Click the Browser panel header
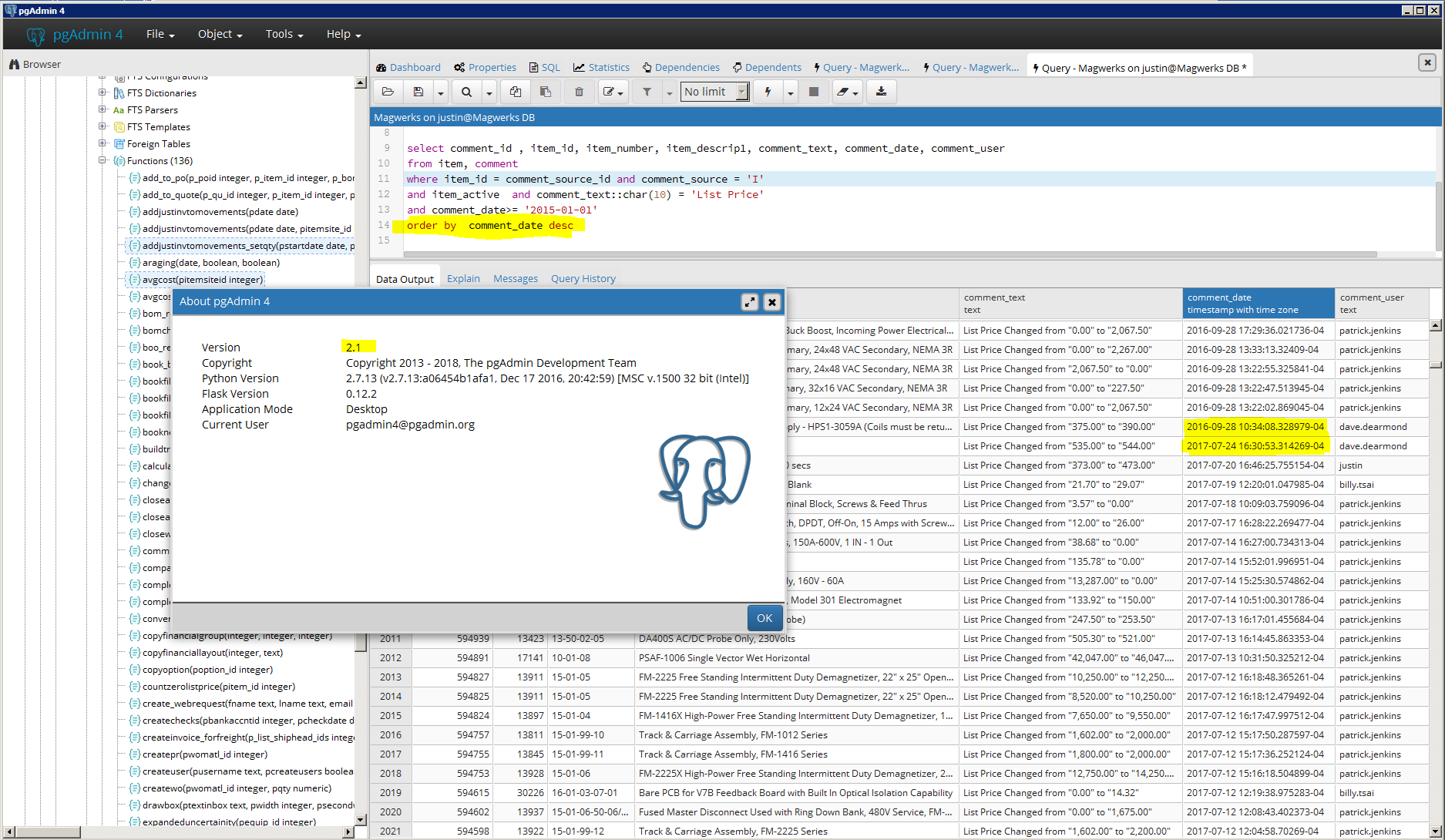This screenshot has width=1445, height=840. (x=185, y=65)
